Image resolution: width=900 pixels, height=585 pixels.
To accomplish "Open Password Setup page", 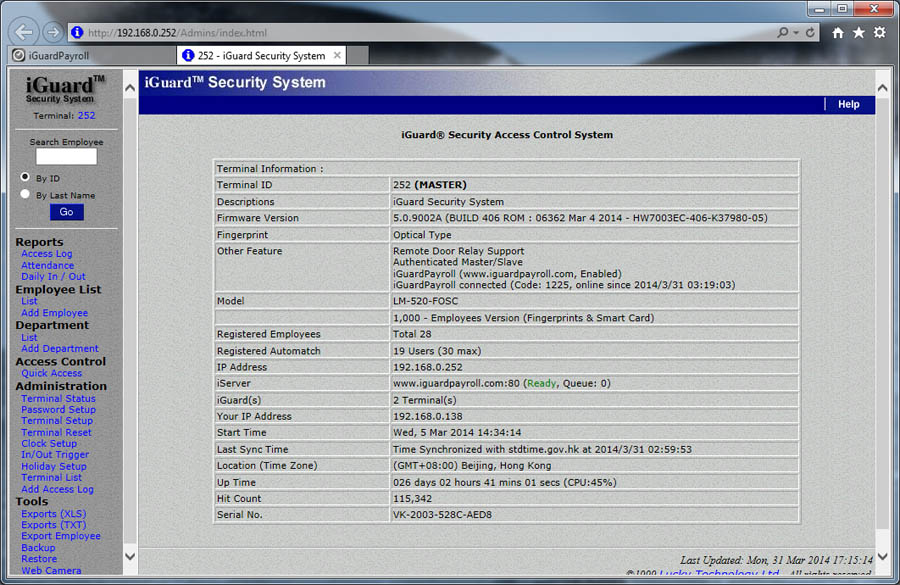I will tap(59, 409).
